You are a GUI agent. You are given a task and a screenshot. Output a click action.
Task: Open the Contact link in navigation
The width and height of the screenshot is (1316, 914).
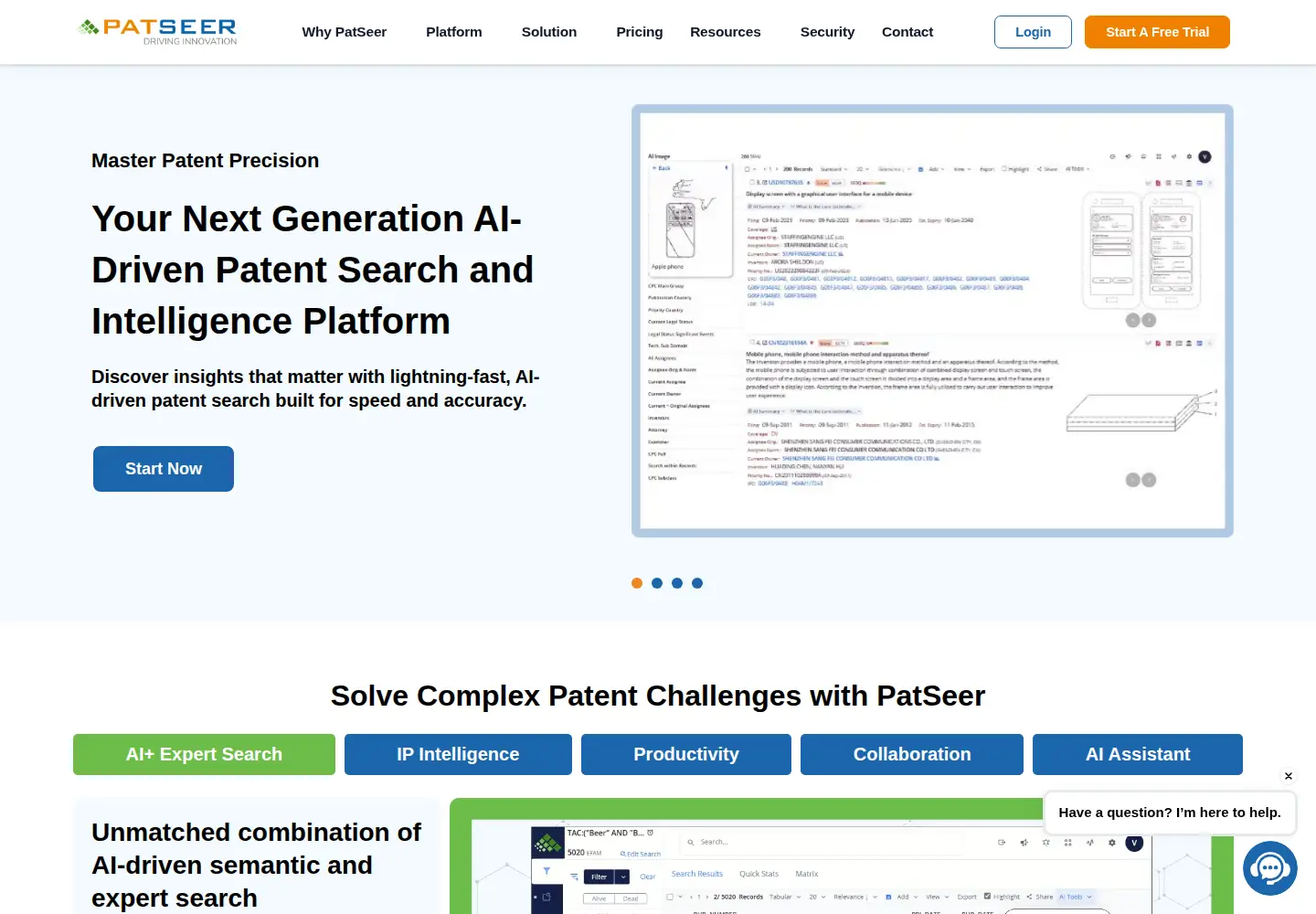click(x=907, y=32)
